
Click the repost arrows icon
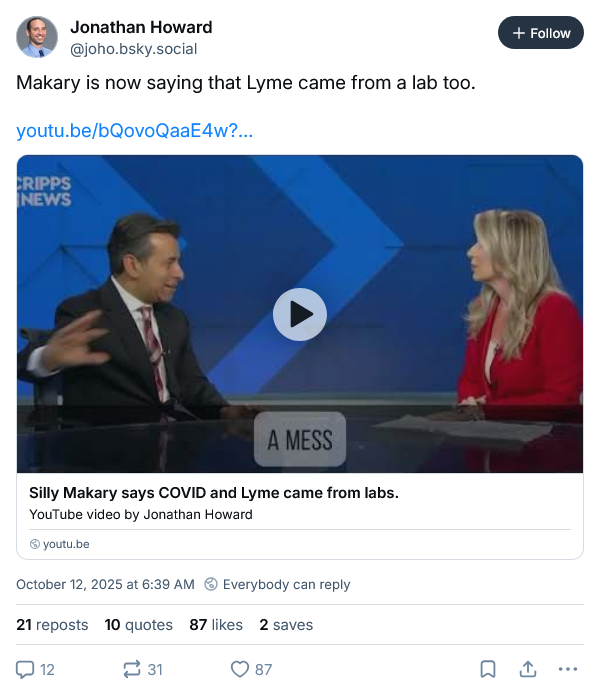coord(131,669)
